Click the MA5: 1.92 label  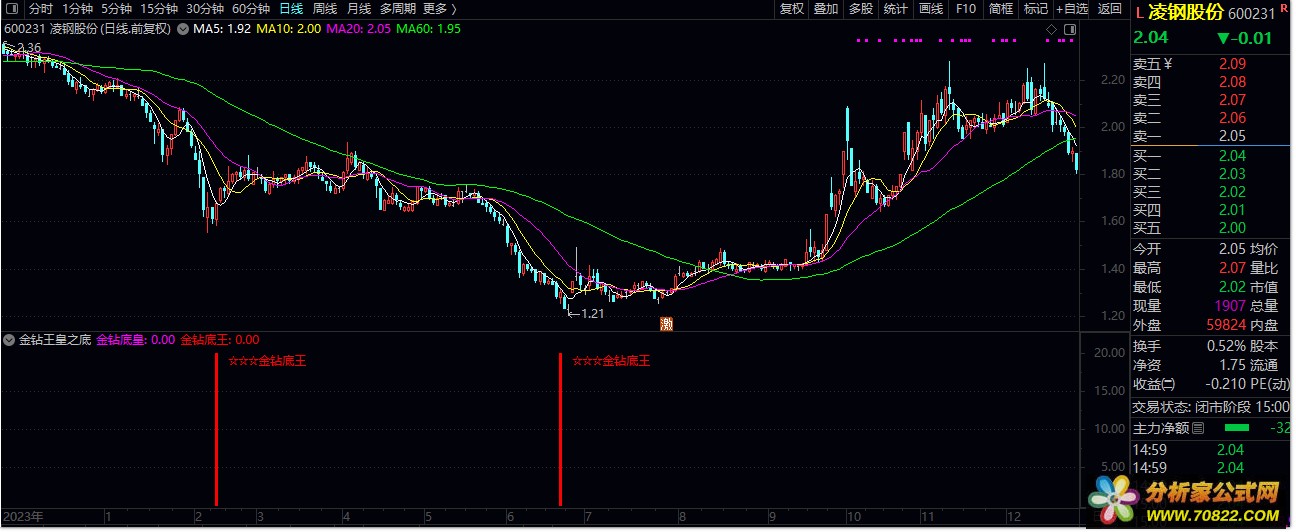[221, 29]
